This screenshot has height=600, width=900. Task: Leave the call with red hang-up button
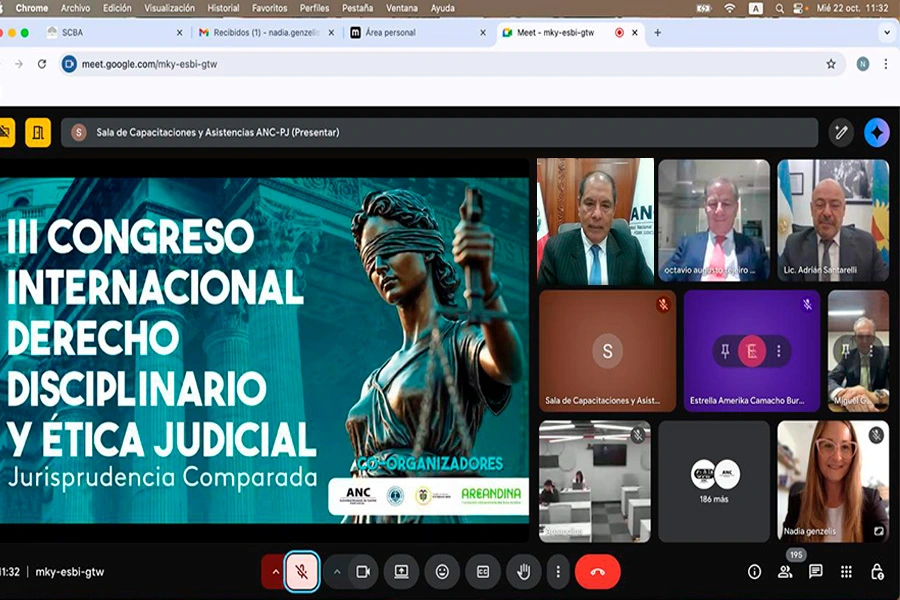click(597, 571)
